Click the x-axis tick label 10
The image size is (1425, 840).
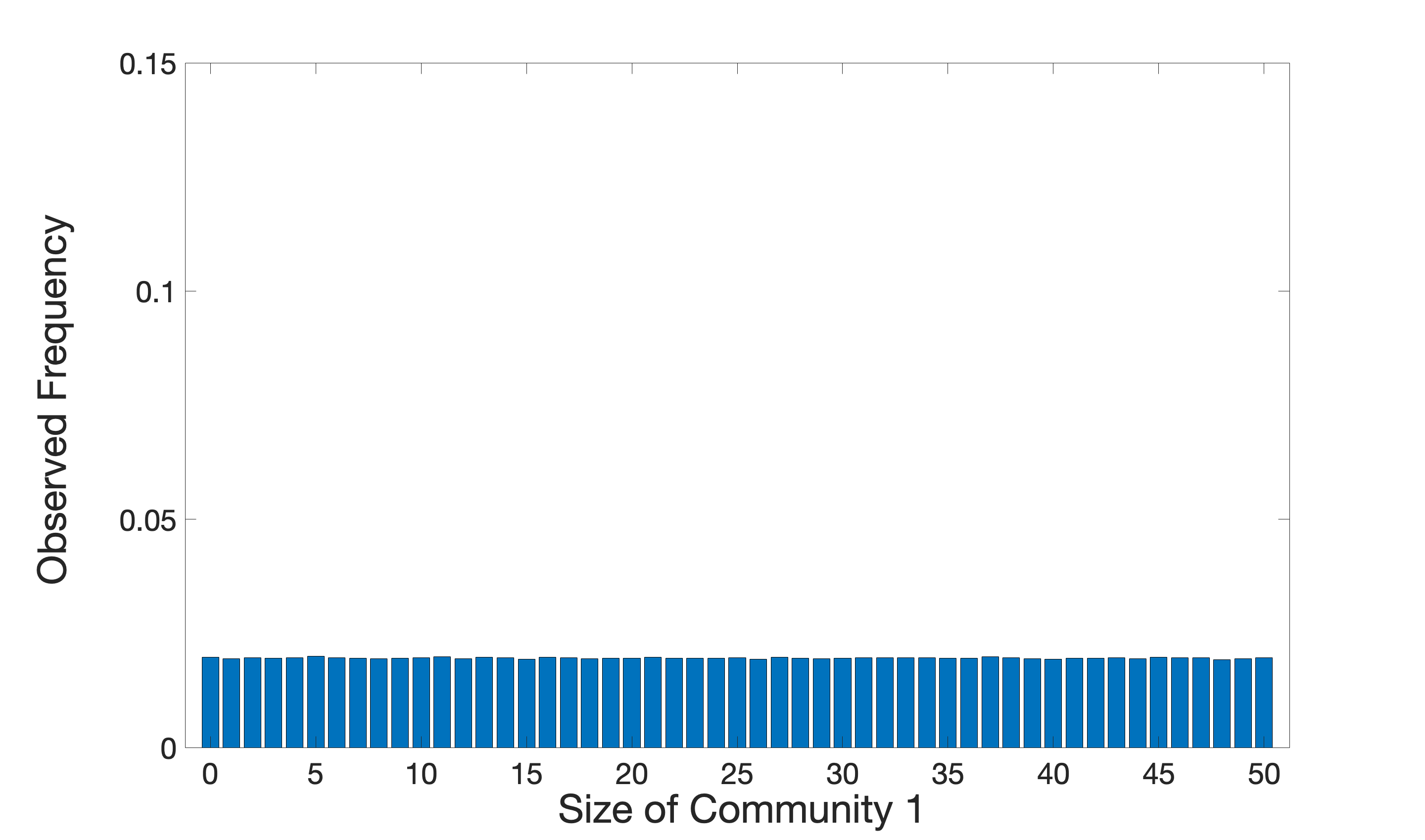point(421,774)
